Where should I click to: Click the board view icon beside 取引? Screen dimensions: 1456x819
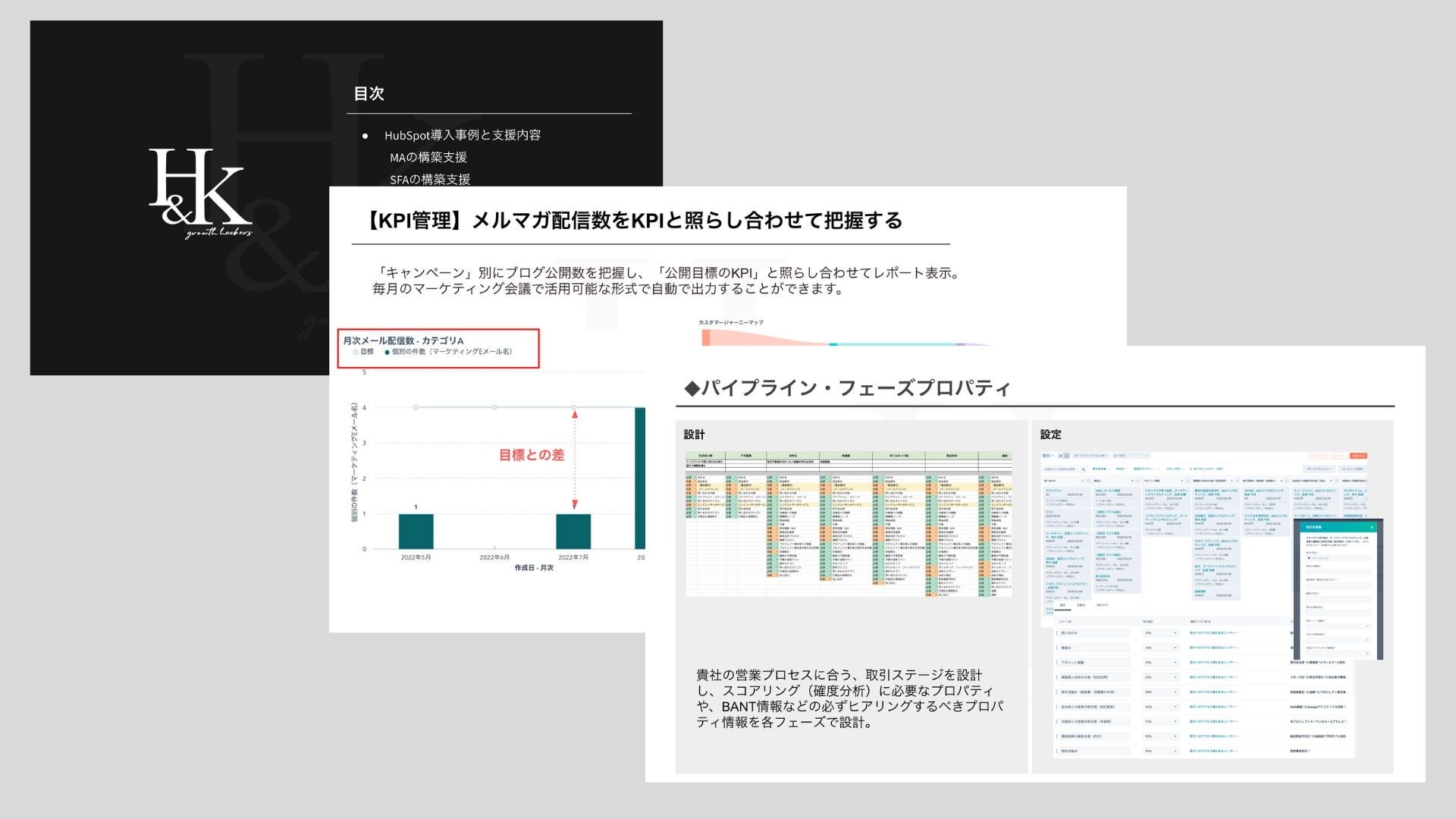tap(1067, 456)
